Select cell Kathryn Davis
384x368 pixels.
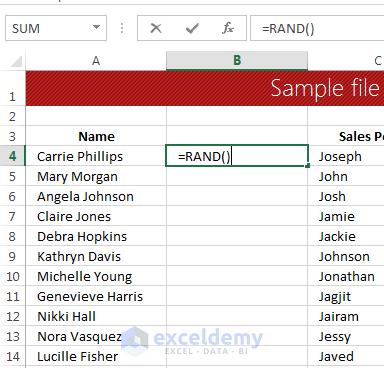coord(96,256)
